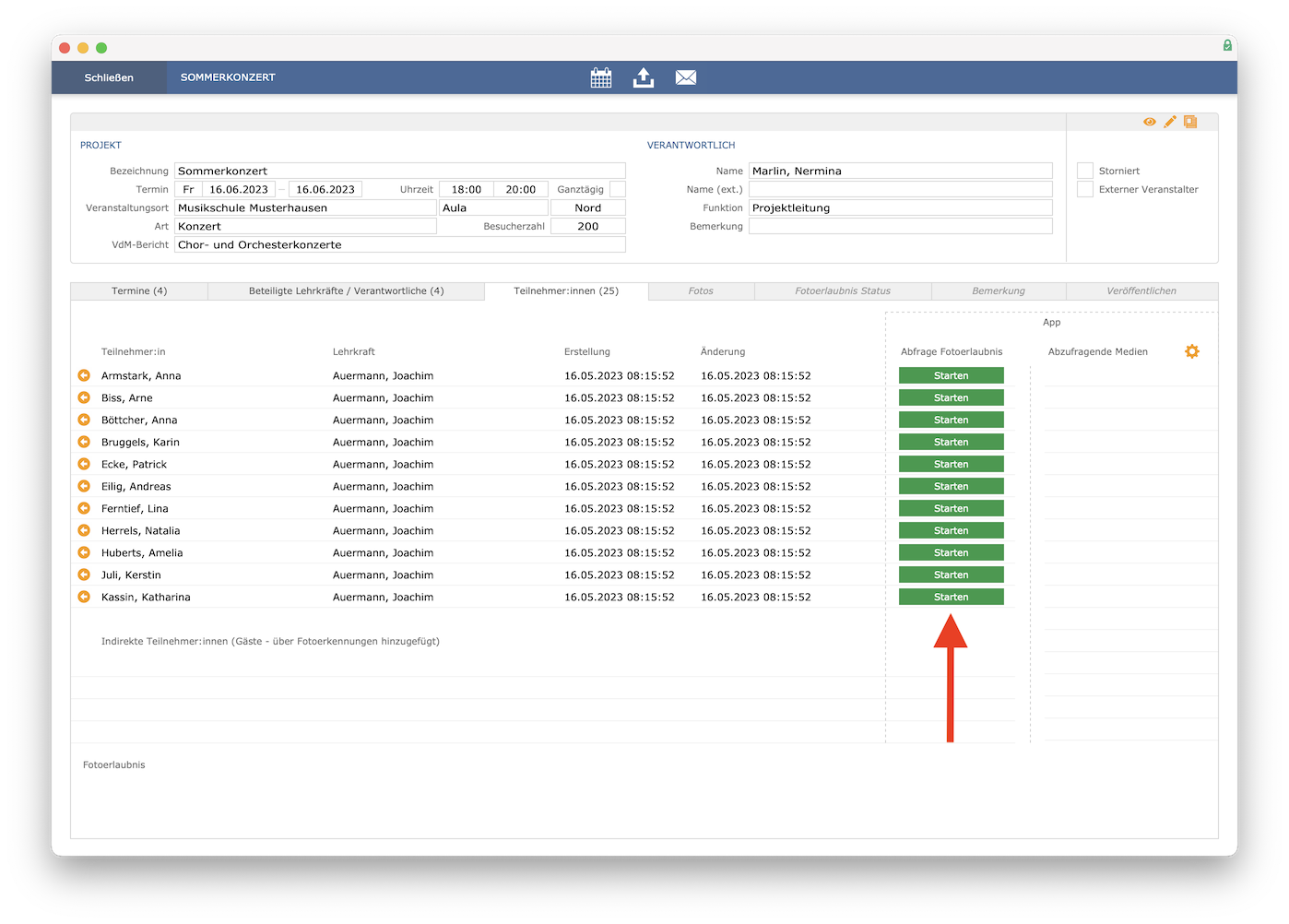Viewport: 1289px width, 924px height.
Task: Click Starten for Kassin, Katharina
Action: pos(952,597)
